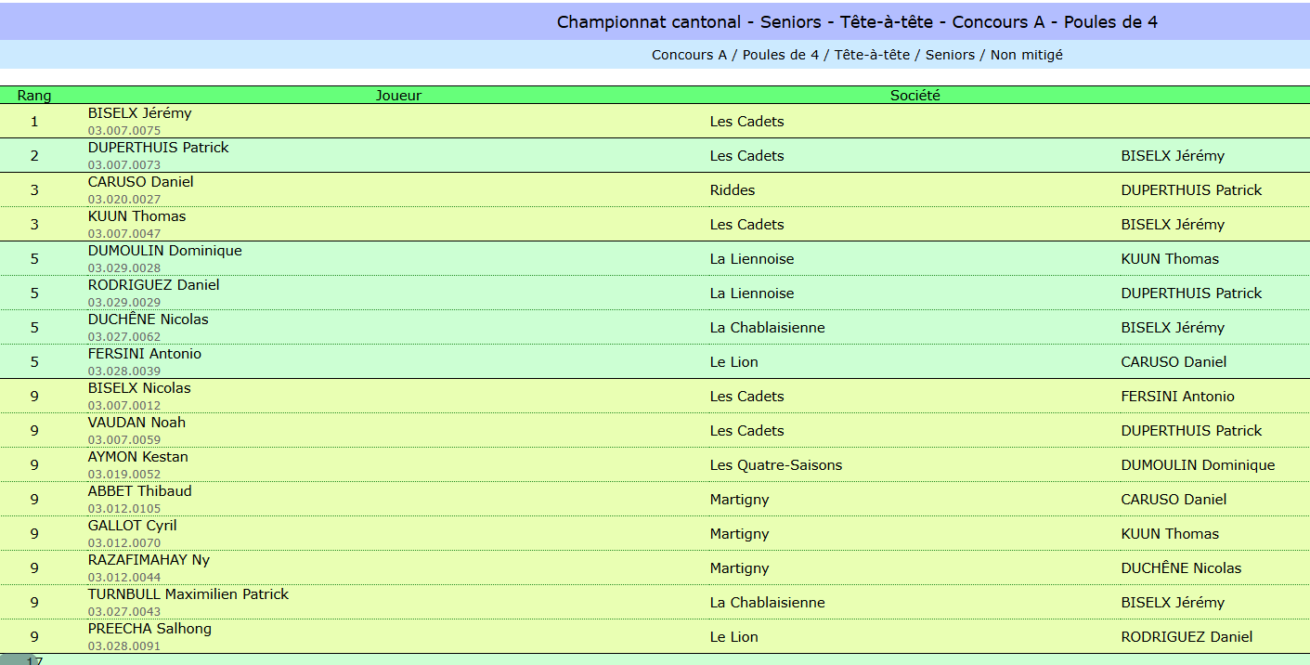
Task: Click player KUUN Thomas in Joueur column
Action: coord(137,216)
